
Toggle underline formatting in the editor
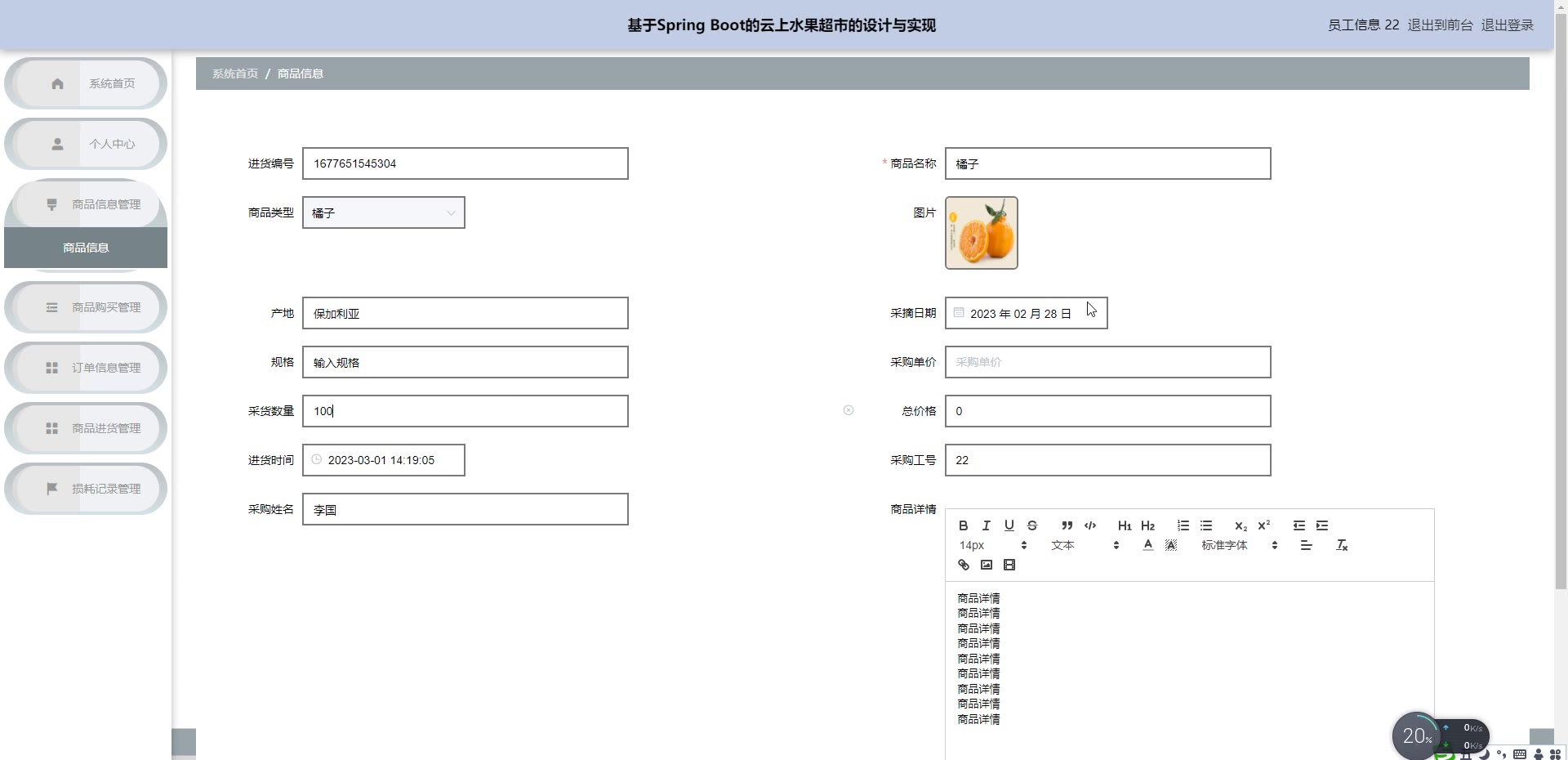point(1009,525)
